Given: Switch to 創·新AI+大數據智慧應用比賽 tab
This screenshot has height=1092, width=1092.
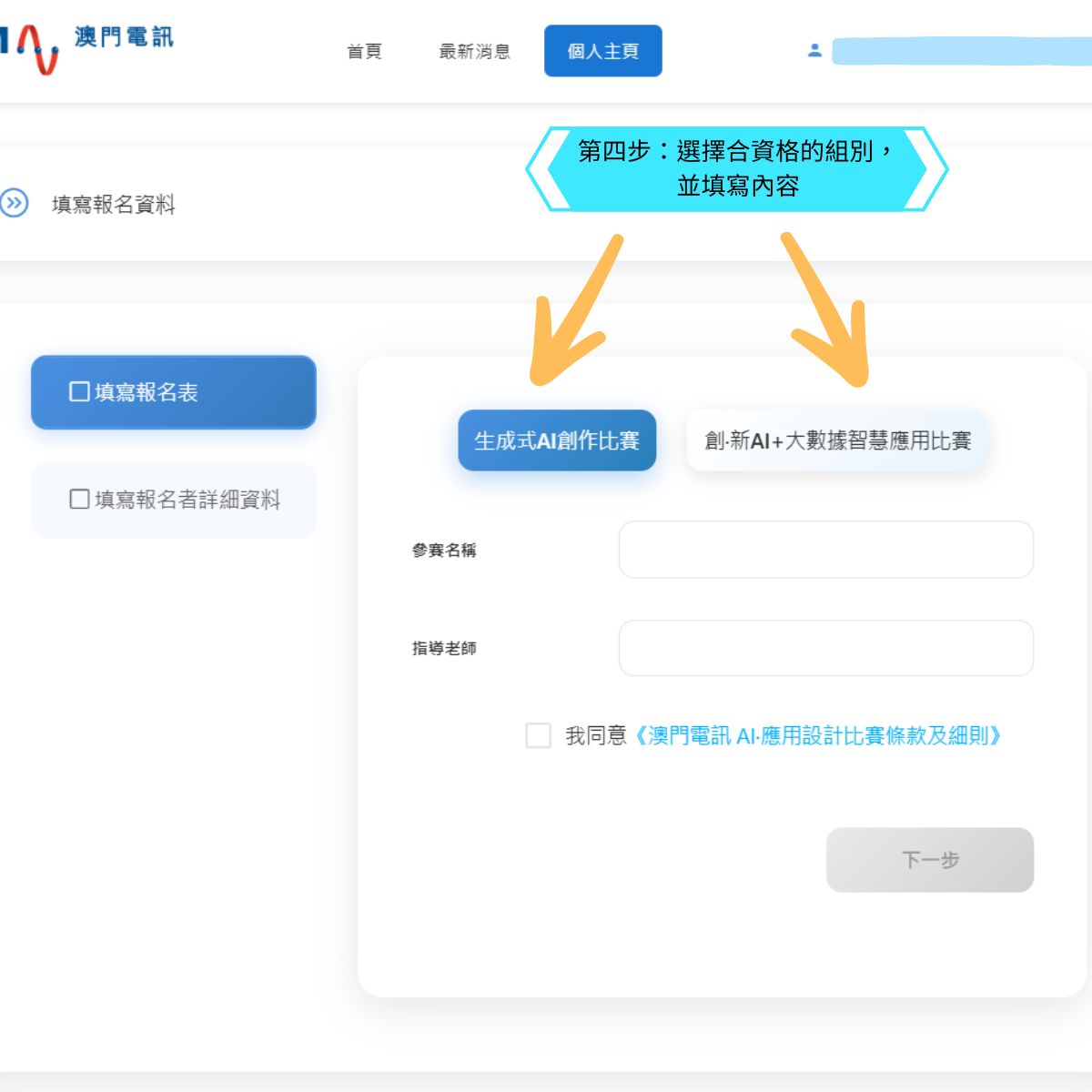Looking at the screenshot, I should [837, 440].
